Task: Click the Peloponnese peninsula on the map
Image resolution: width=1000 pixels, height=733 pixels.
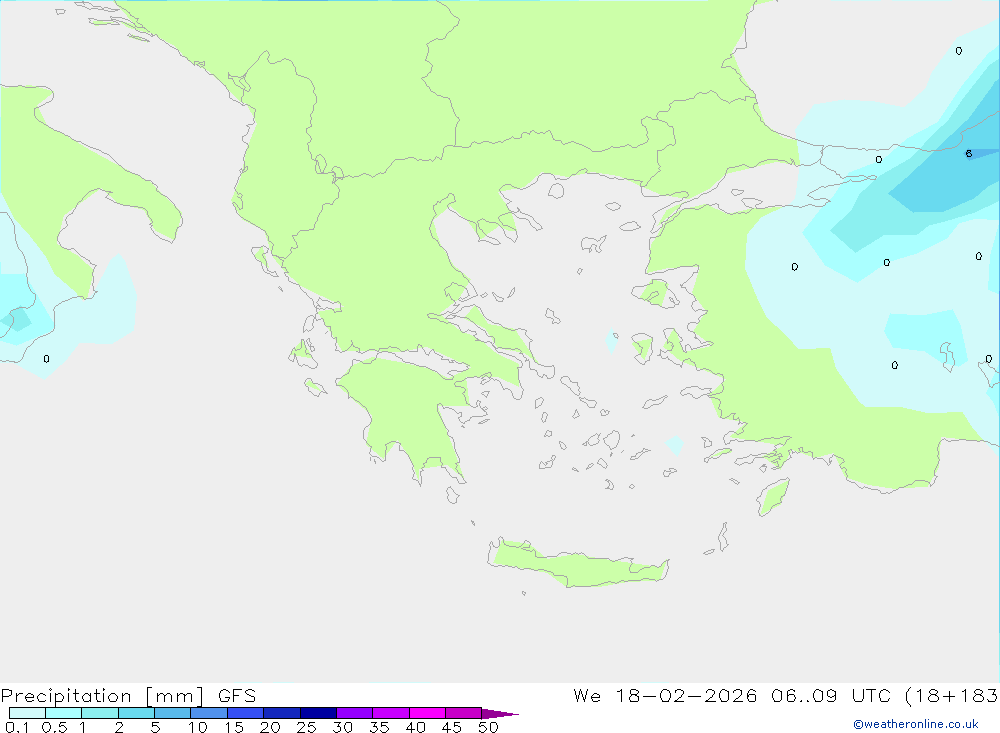Action: pyautogui.click(x=408, y=413)
